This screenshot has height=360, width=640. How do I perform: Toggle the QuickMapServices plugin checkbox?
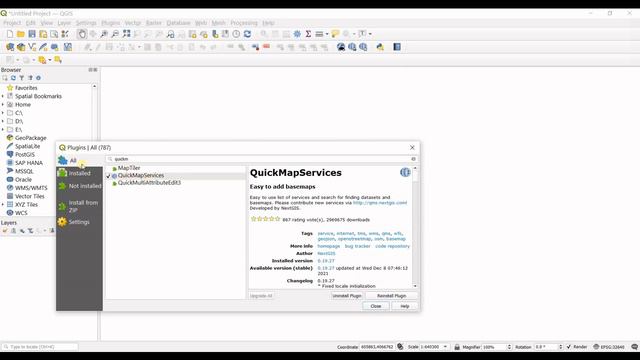(109, 176)
